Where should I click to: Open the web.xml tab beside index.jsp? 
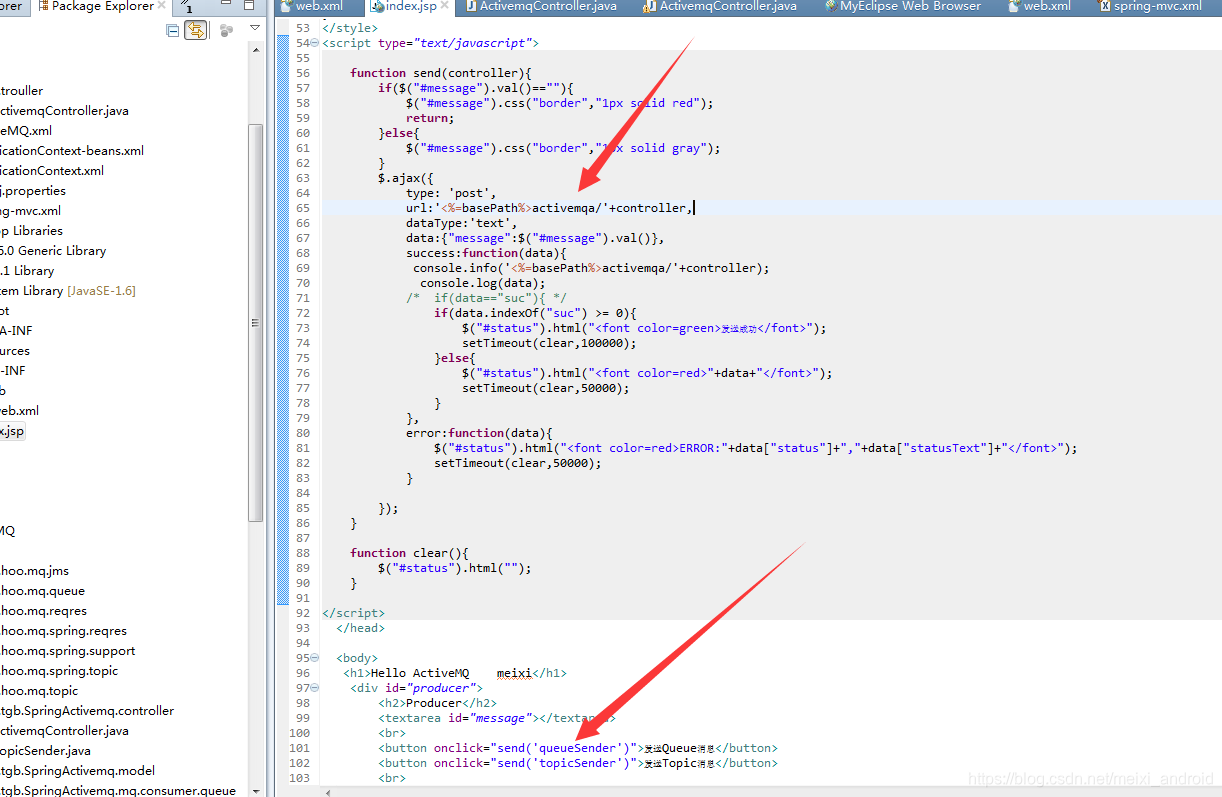311,6
